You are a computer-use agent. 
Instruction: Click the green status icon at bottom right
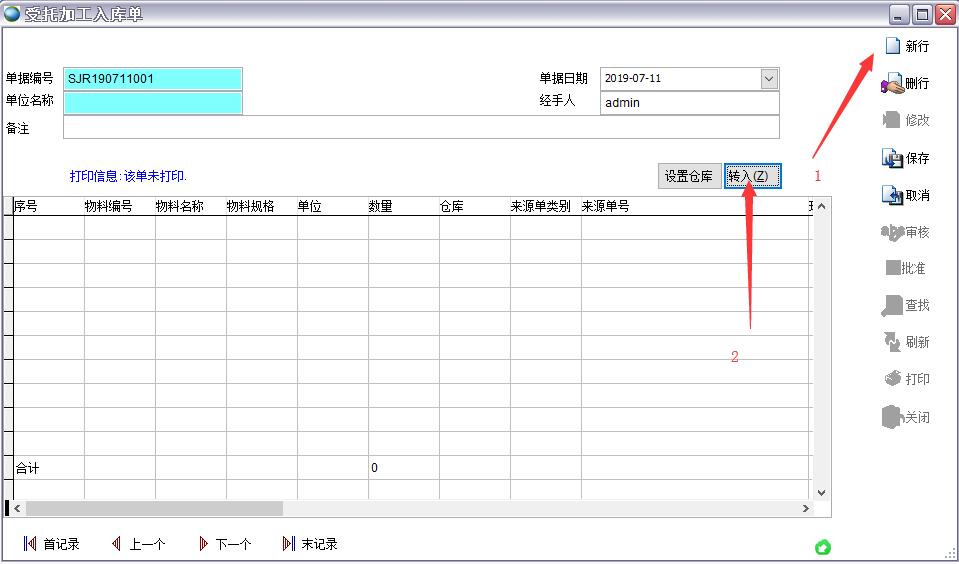(x=823, y=547)
